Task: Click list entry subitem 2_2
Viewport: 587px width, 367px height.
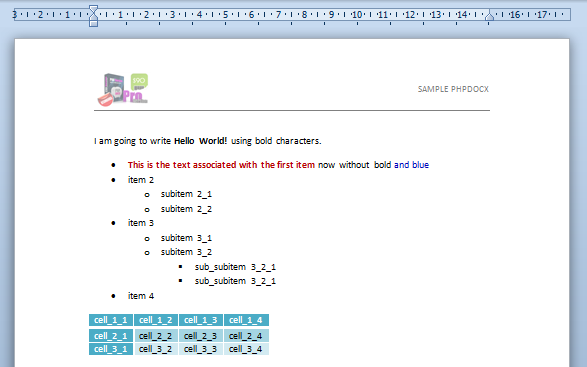Action: pos(186,209)
